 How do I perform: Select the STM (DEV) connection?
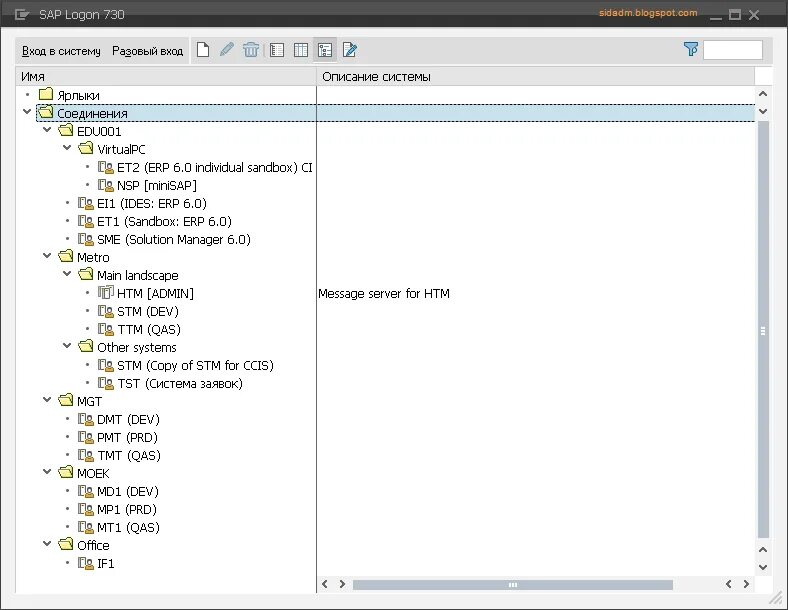pos(148,312)
